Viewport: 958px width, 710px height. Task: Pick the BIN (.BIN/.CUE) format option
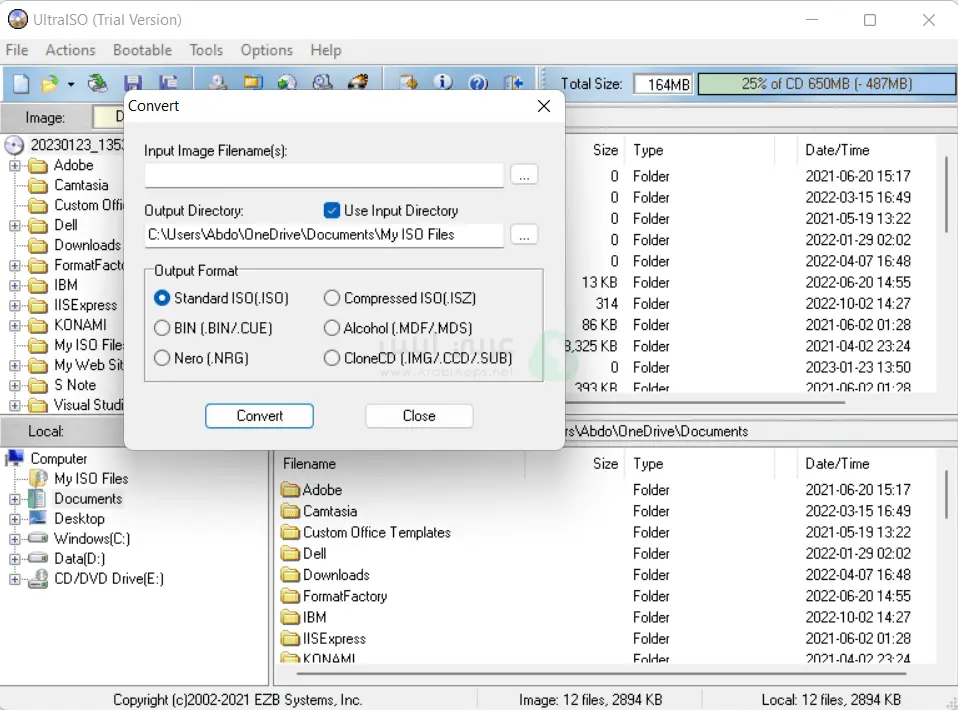pos(162,328)
